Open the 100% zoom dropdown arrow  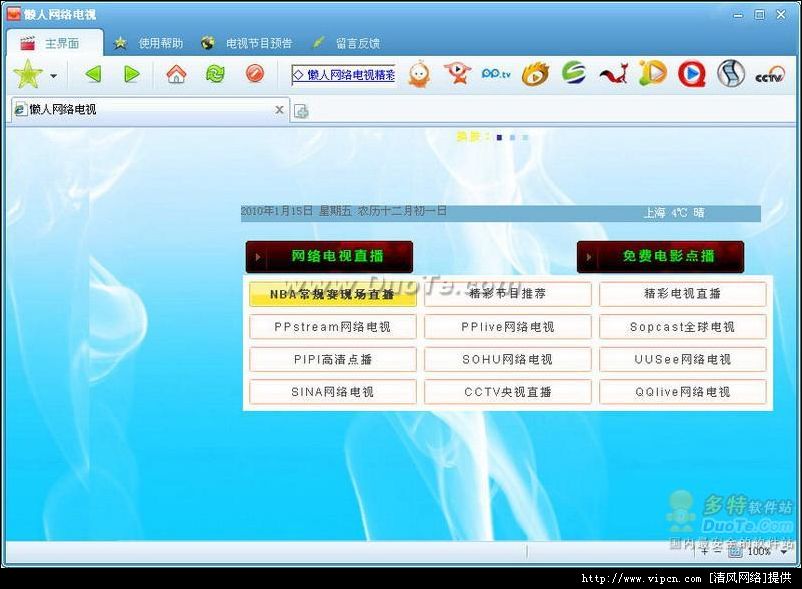point(784,552)
